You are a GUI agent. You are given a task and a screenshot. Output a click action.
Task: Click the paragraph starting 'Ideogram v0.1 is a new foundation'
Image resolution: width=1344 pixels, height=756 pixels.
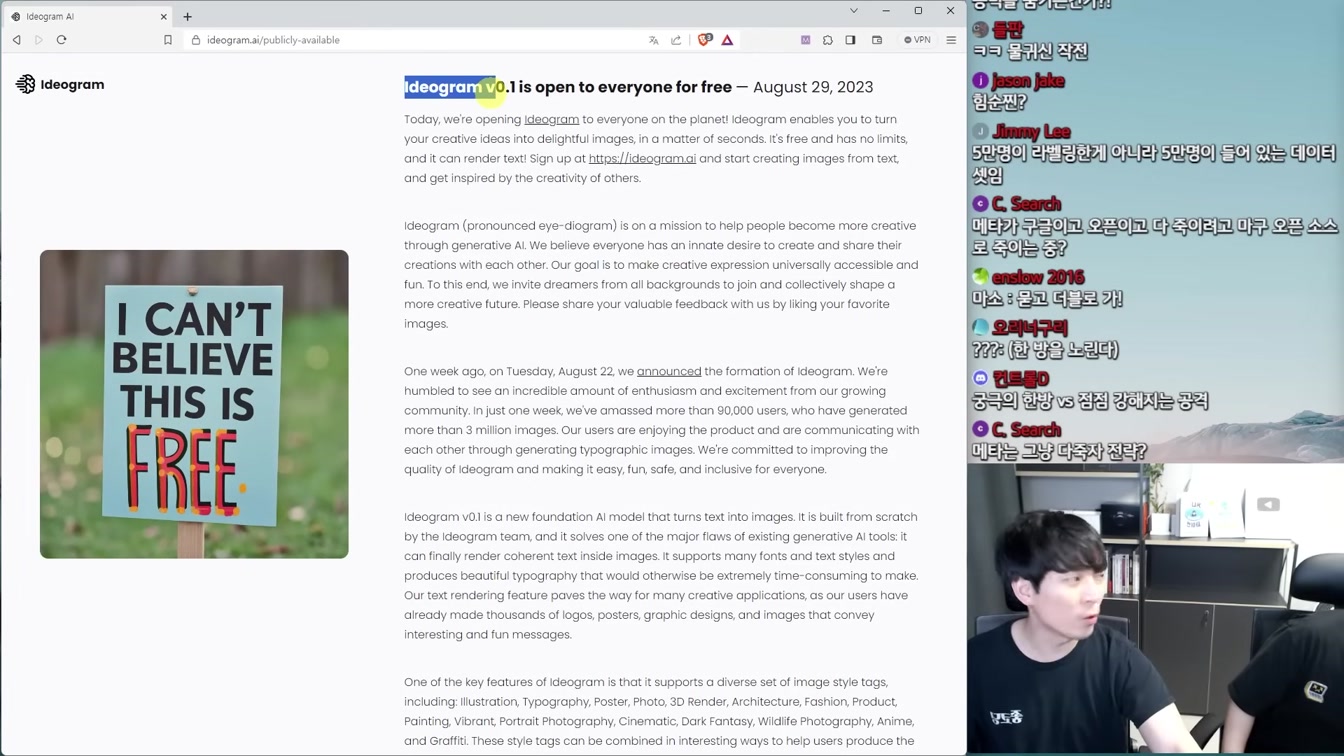pyautogui.click(x=661, y=575)
